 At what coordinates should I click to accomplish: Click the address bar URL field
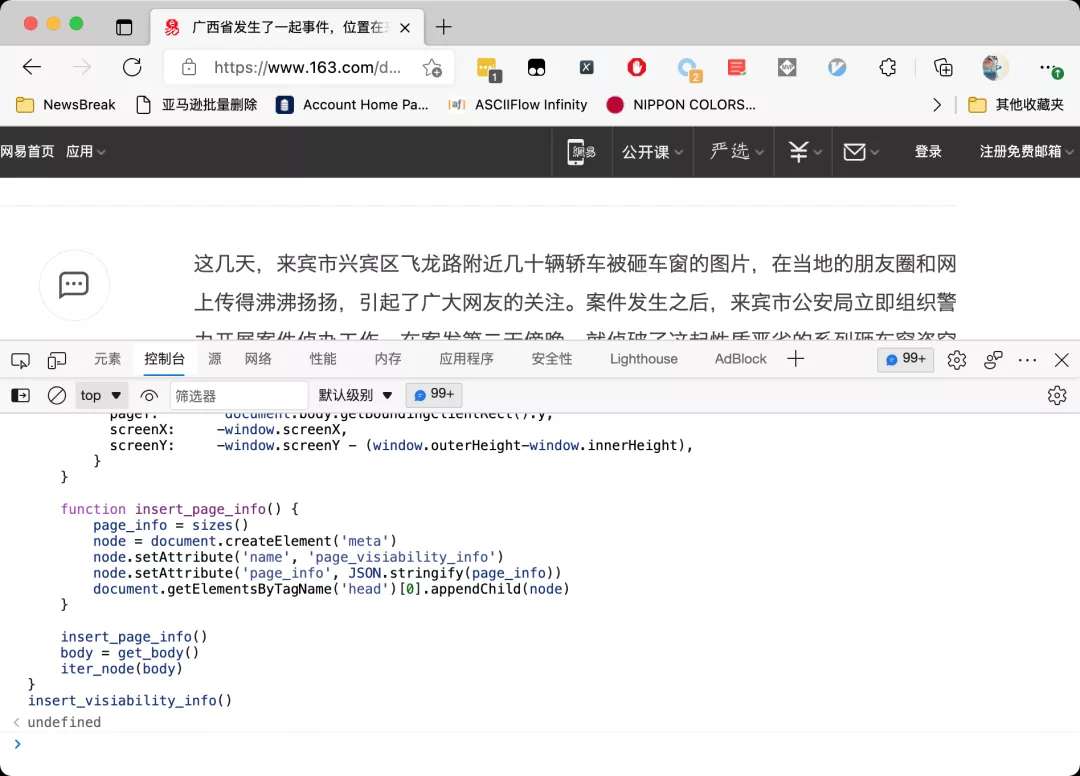pos(307,67)
